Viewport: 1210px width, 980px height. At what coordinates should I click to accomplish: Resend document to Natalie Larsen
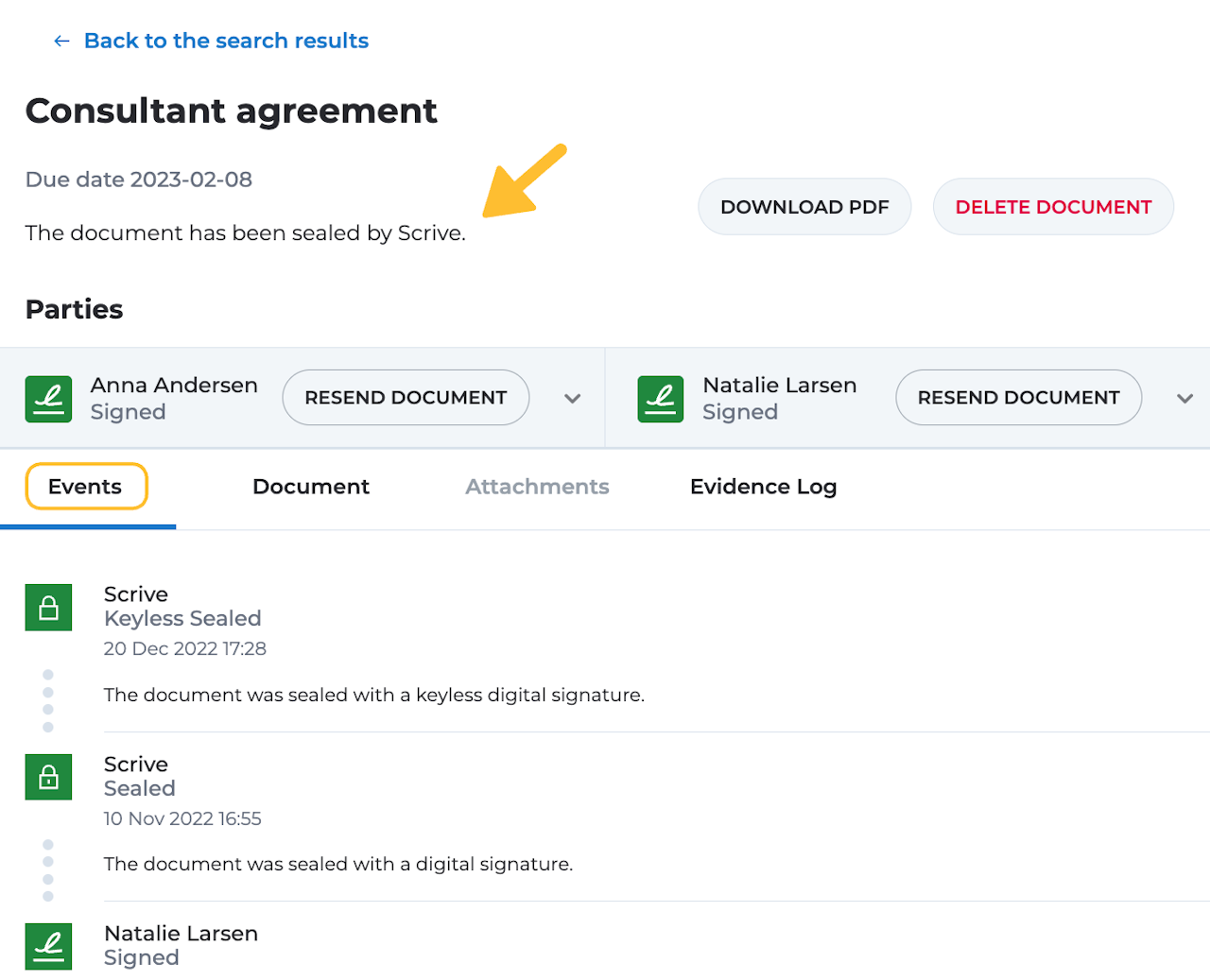1018,398
